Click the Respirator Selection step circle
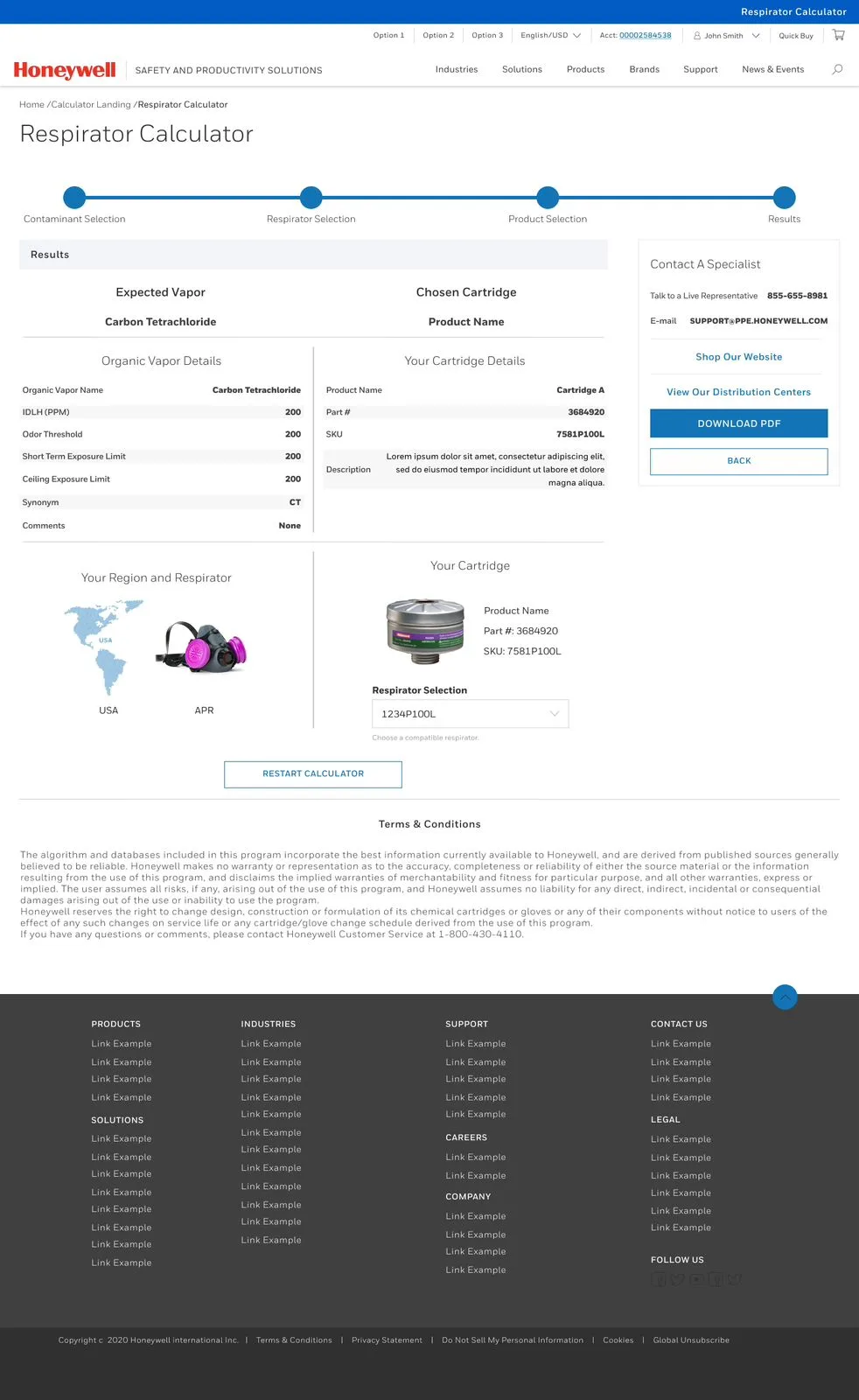Screen dimensions: 859x1400 (311, 198)
